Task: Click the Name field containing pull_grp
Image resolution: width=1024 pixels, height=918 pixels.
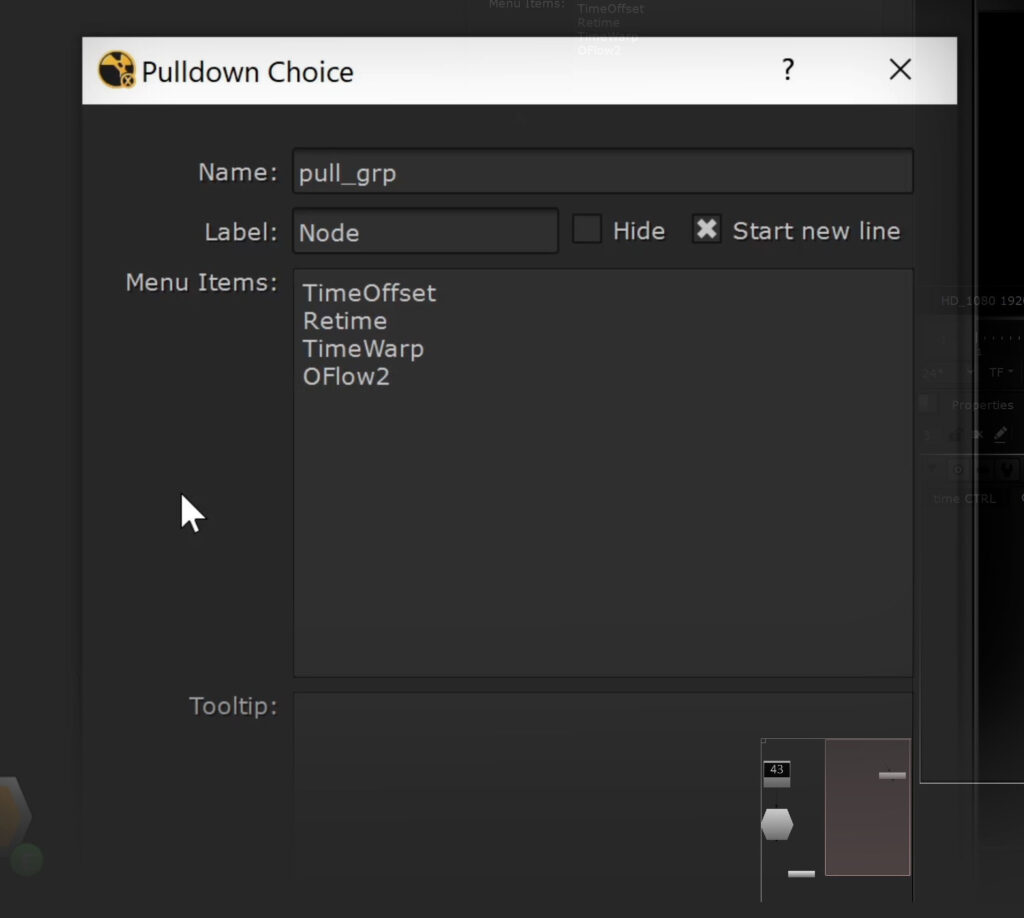Action: 602,172
